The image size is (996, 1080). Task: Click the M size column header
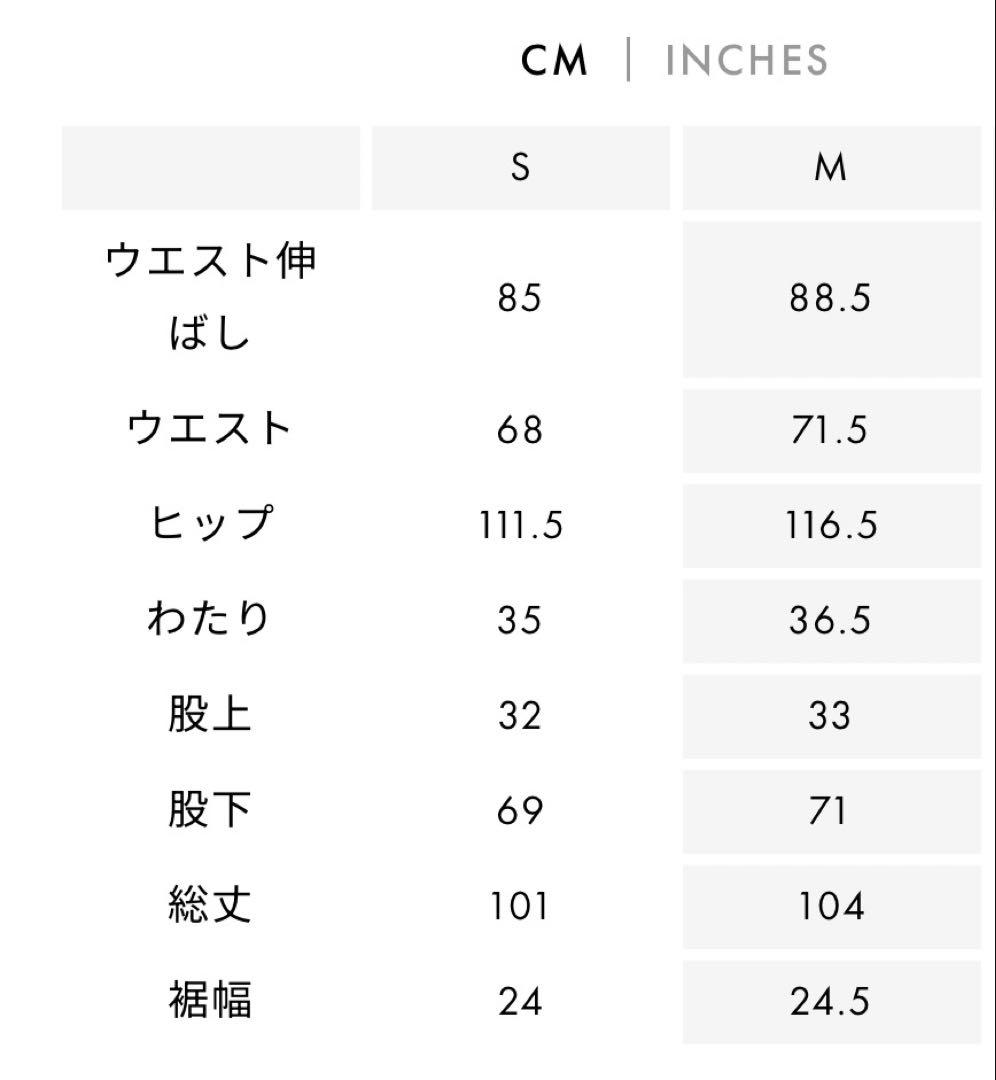point(830,167)
